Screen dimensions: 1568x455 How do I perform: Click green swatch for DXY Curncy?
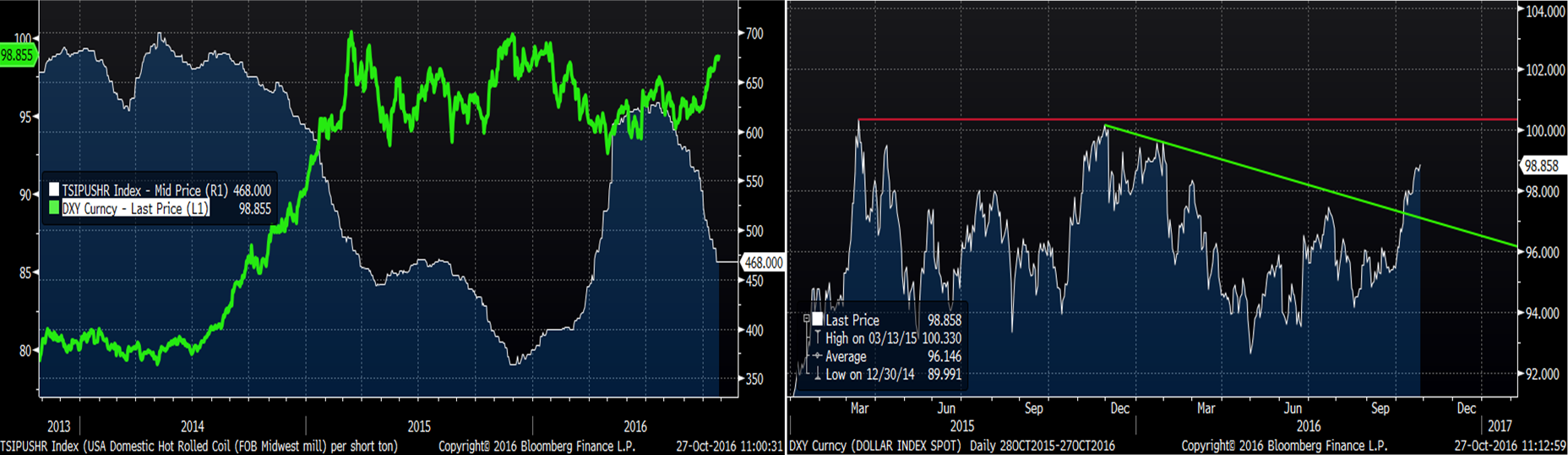click(54, 208)
